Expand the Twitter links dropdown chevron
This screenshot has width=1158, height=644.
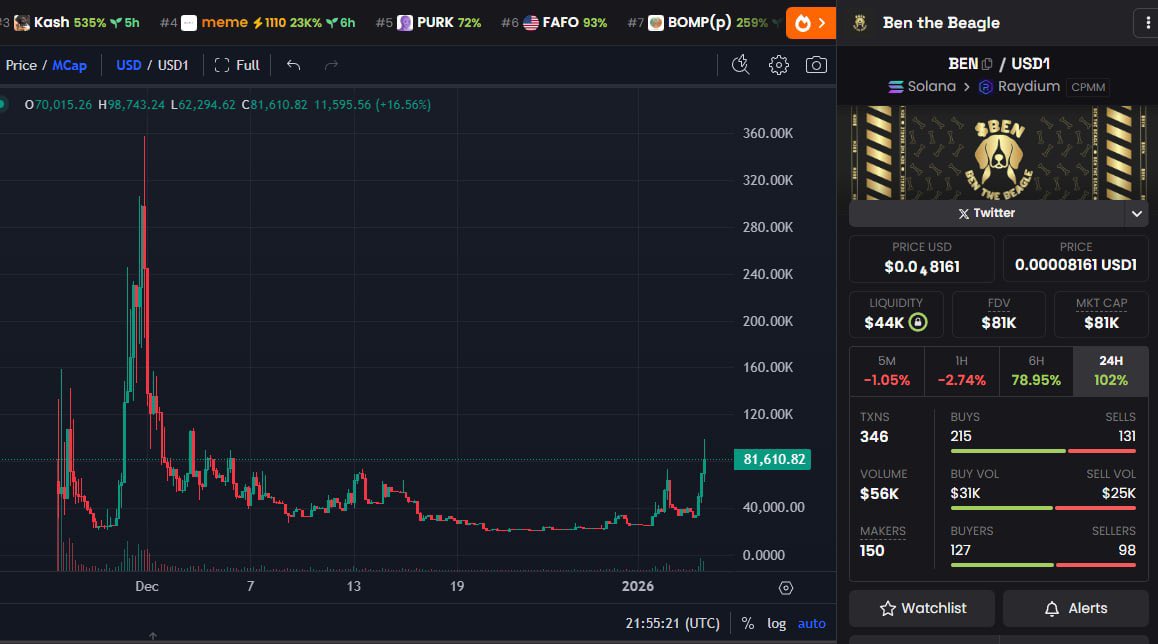coord(1137,213)
